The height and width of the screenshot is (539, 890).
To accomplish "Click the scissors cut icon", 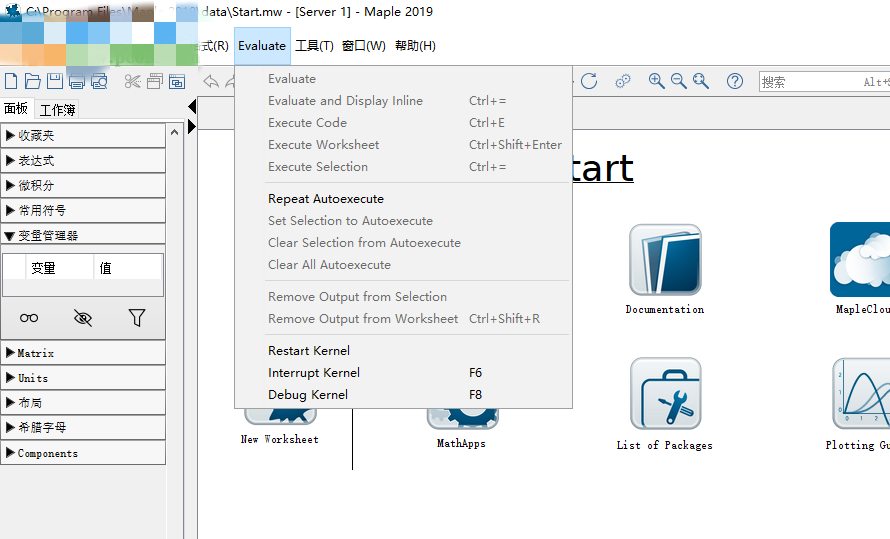I will coord(133,82).
